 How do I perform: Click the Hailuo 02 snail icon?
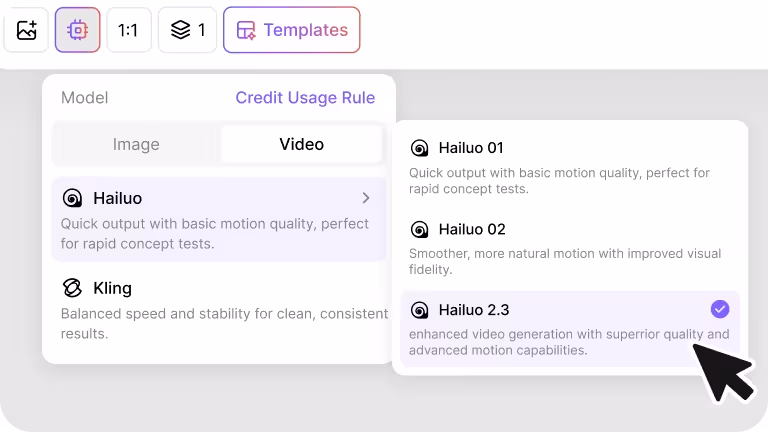point(420,229)
